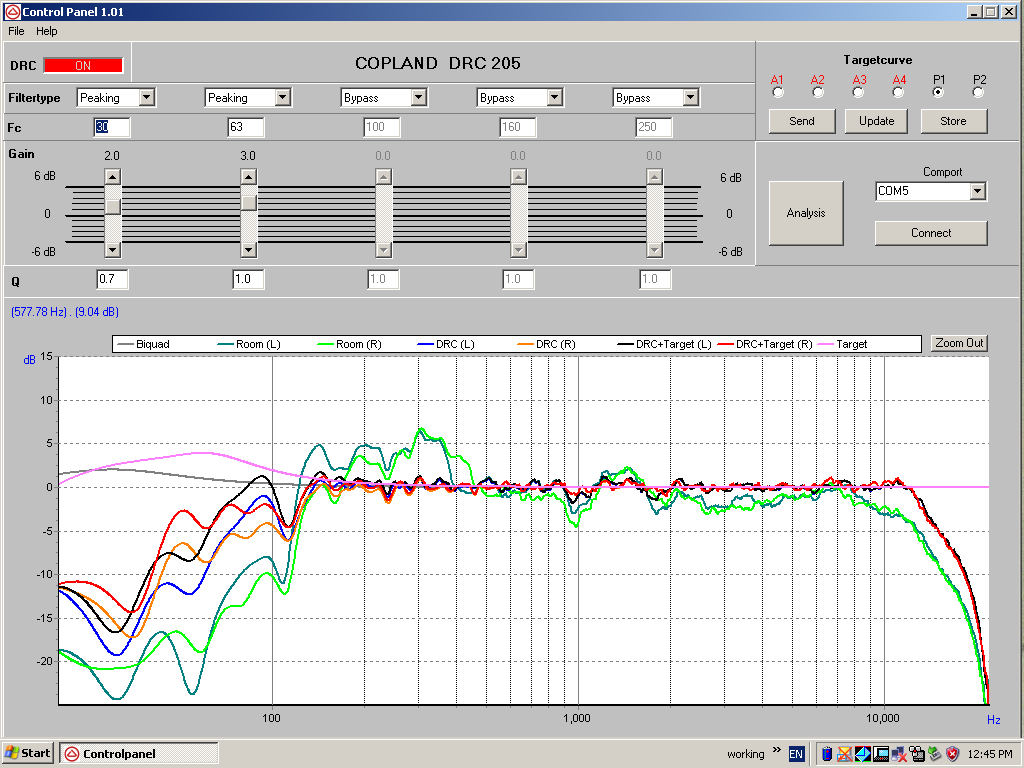The image size is (1024, 768).
Task: Click the up arrow of the 30 Hz gain slider
Action: 113,177
